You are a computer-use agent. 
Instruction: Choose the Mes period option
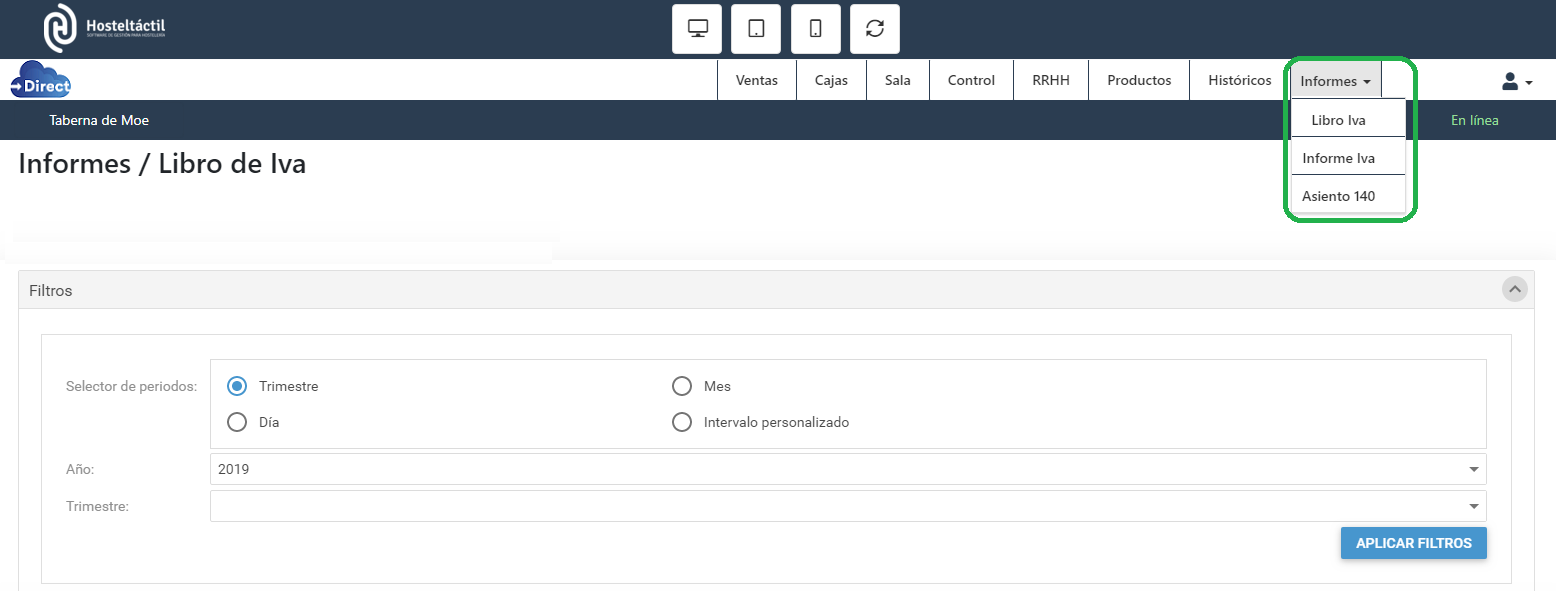(682, 386)
